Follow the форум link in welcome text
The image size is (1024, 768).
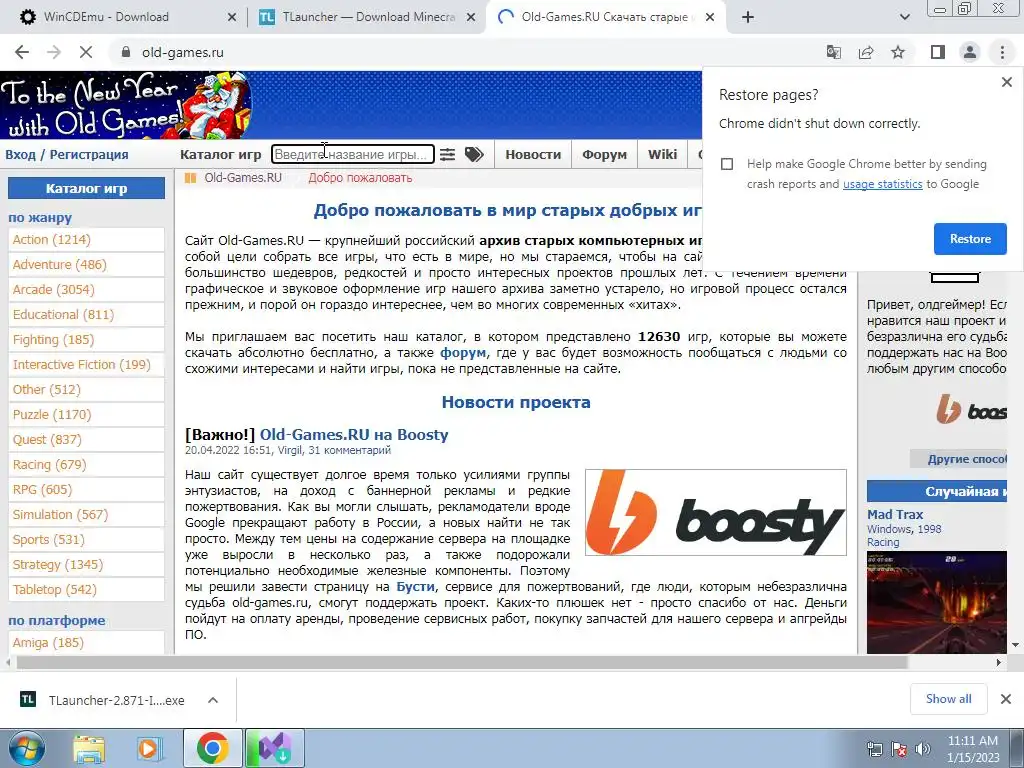coord(463,353)
